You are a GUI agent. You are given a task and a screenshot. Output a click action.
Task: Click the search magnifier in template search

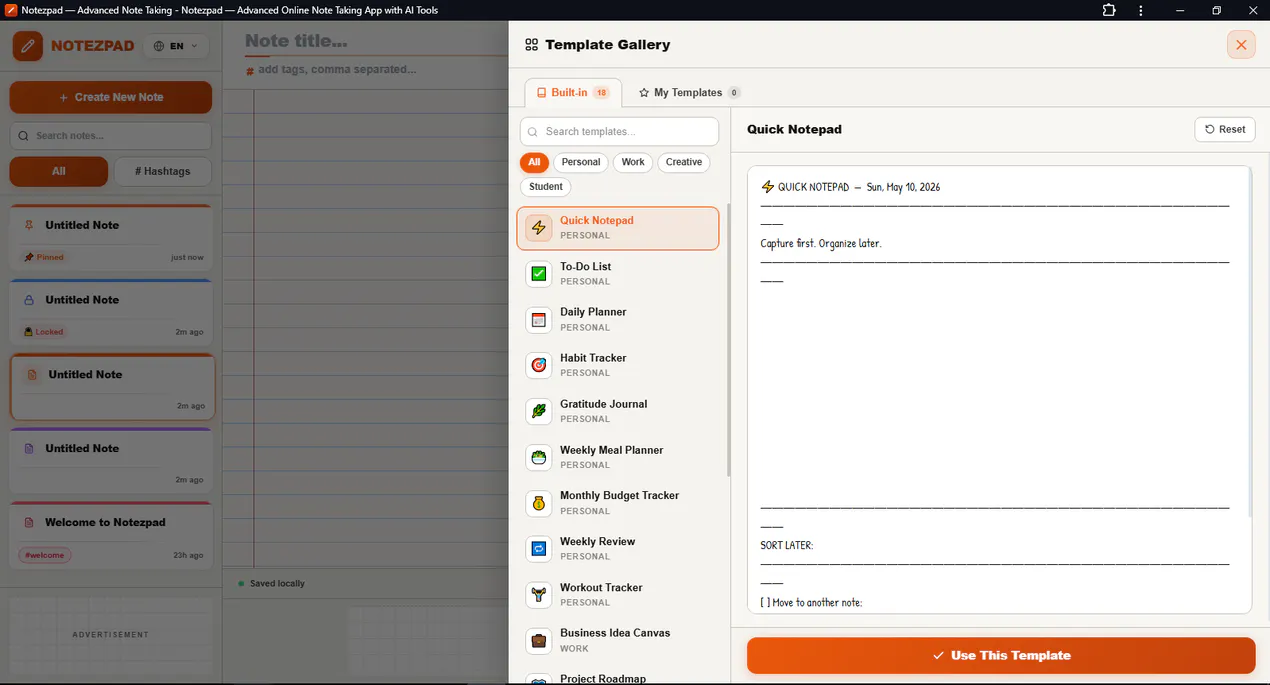tap(533, 132)
